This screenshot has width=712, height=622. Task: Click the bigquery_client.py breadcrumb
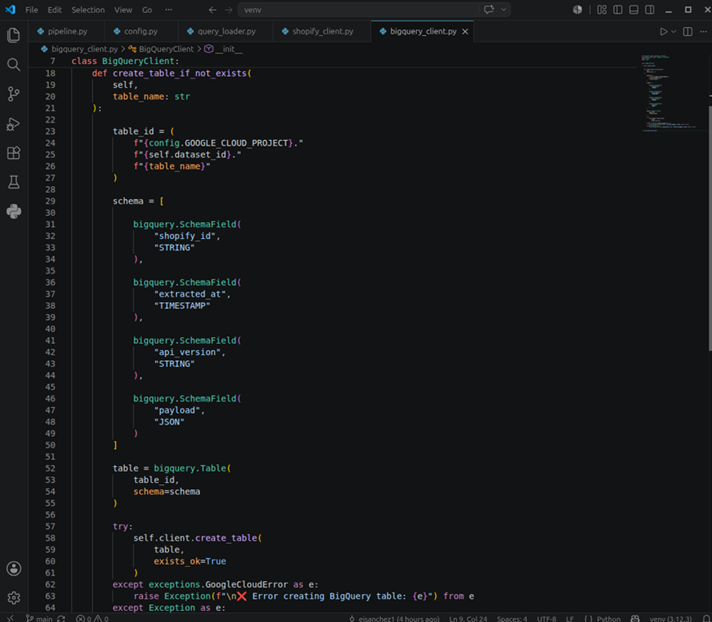coord(84,49)
